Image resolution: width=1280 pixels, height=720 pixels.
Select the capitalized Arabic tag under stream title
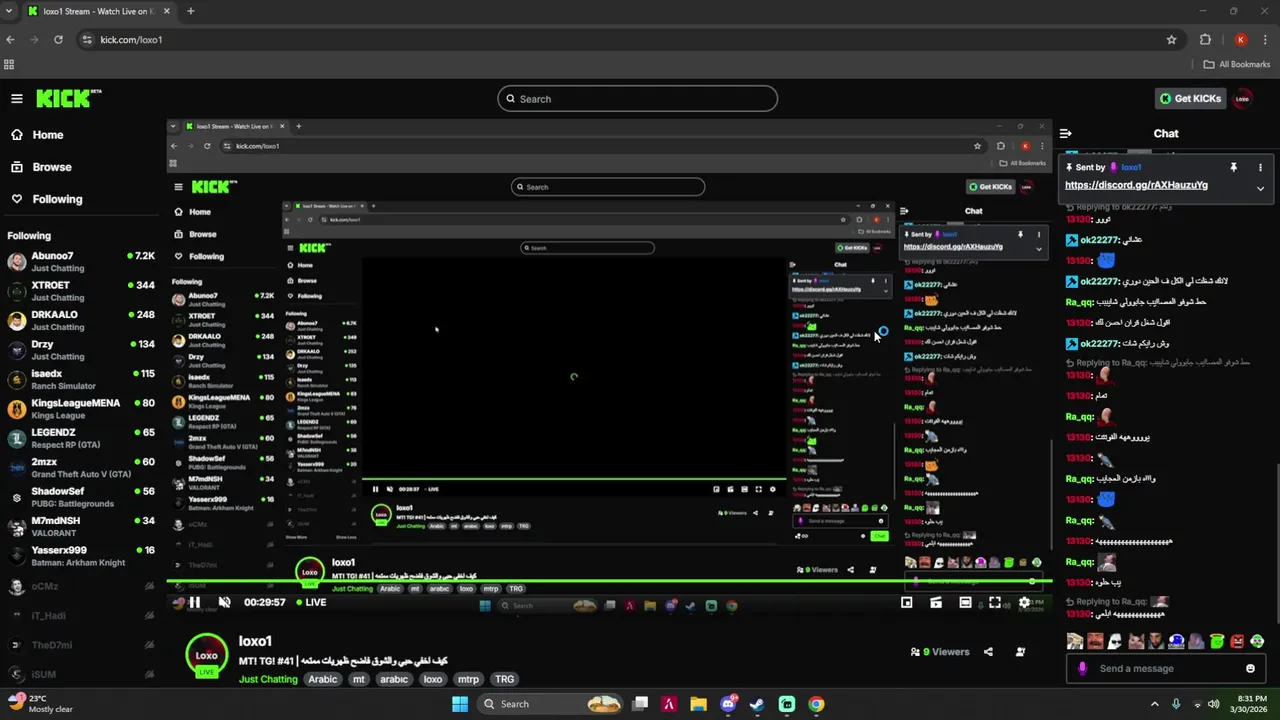[x=322, y=679]
